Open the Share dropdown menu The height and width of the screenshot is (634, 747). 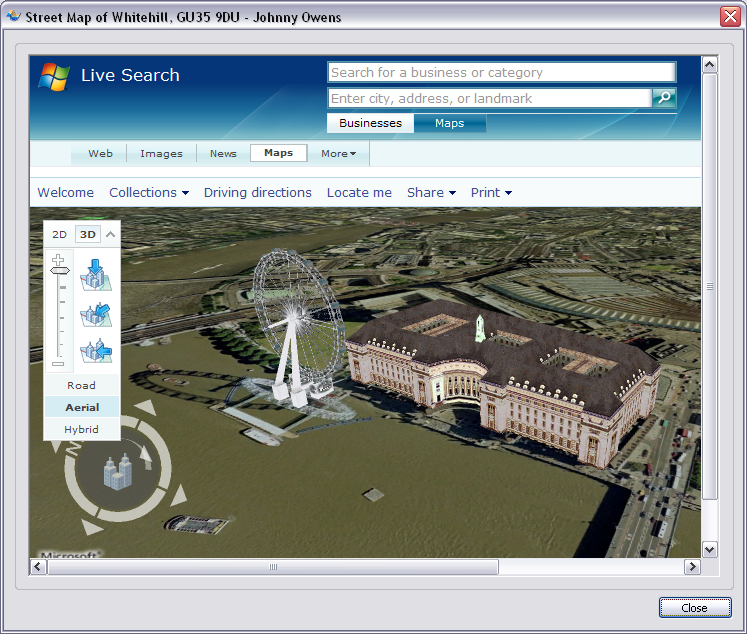431,193
